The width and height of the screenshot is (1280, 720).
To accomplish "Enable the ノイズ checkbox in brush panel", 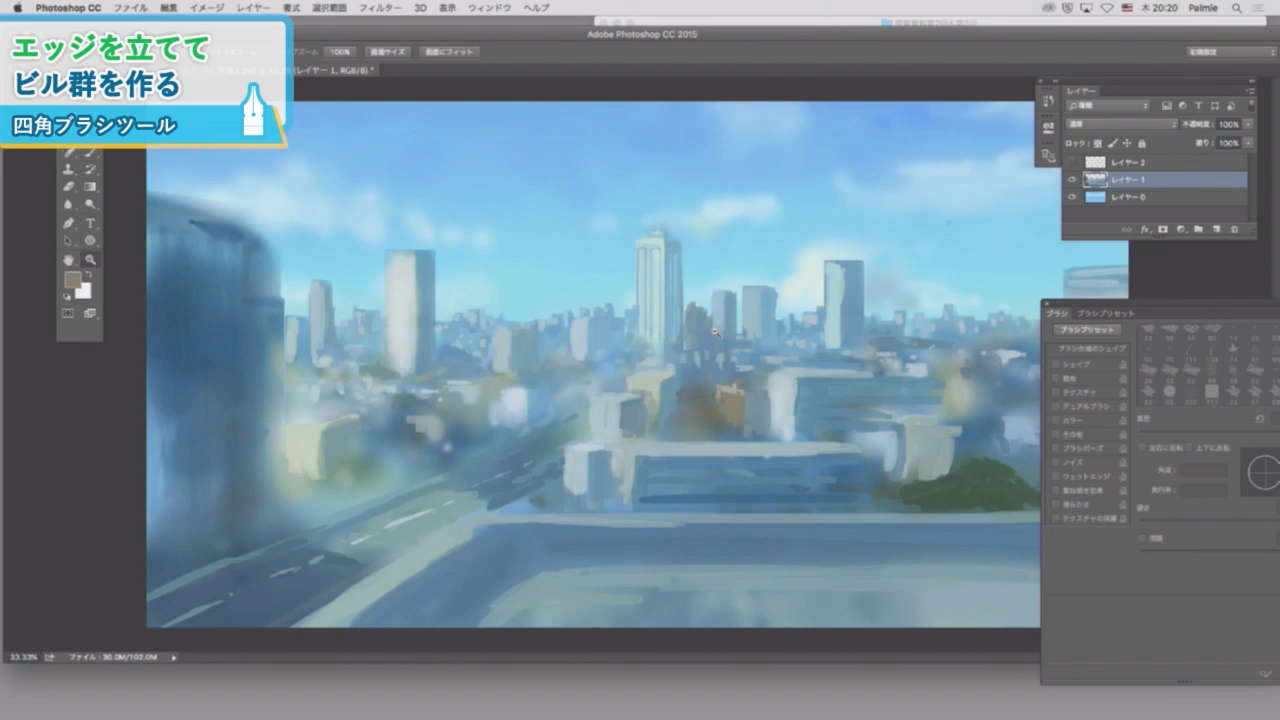I will tap(1054, 462).
